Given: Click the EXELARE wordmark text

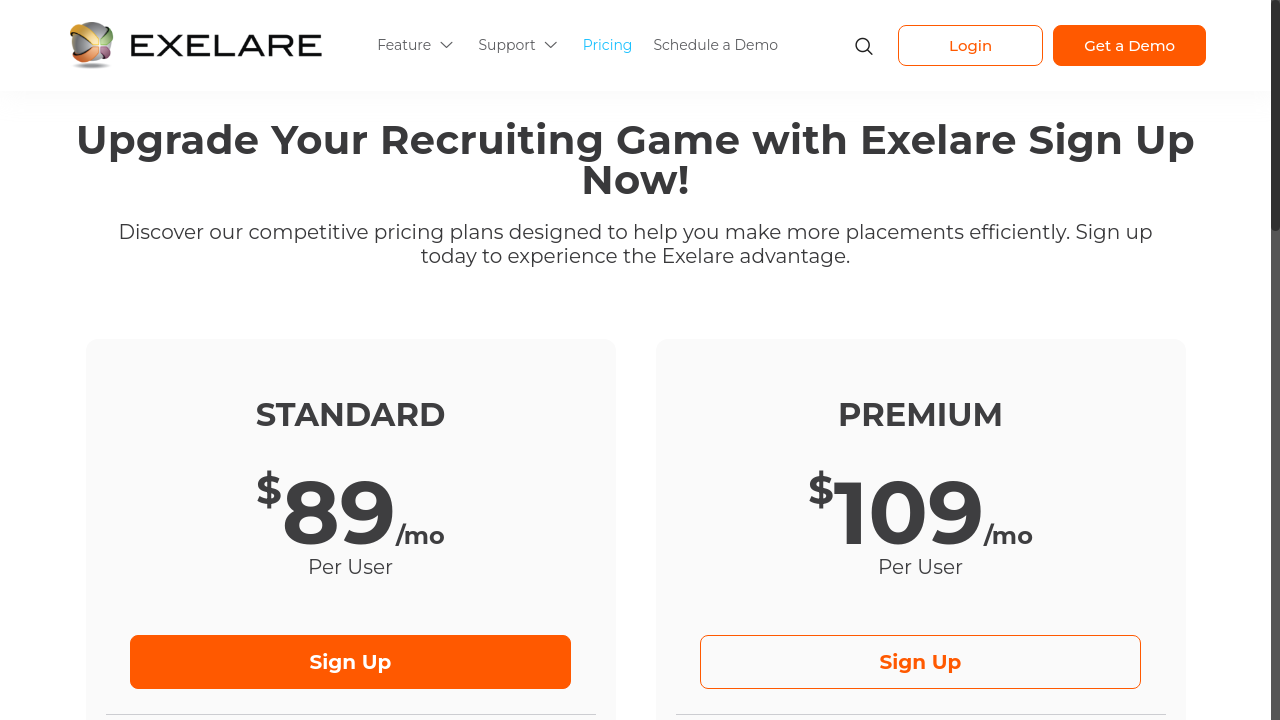Looking at the screenshot, I should tap(226, 44).
